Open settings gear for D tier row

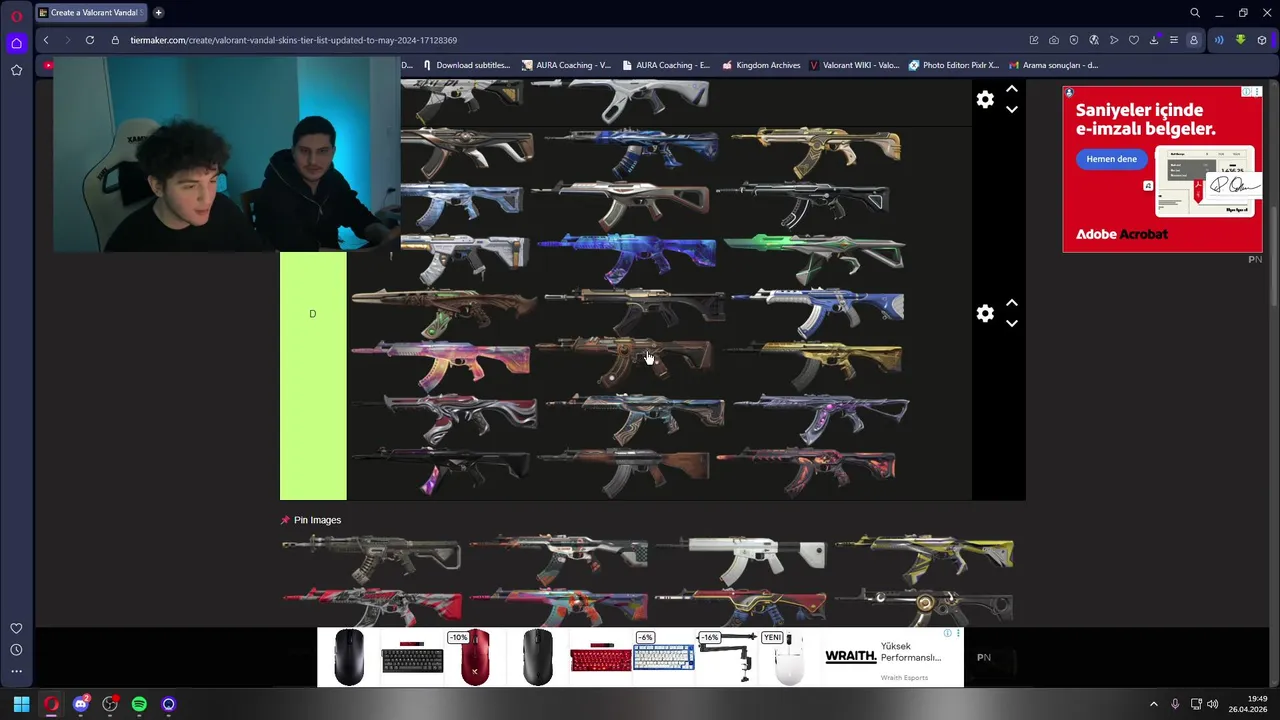point(985,313)
